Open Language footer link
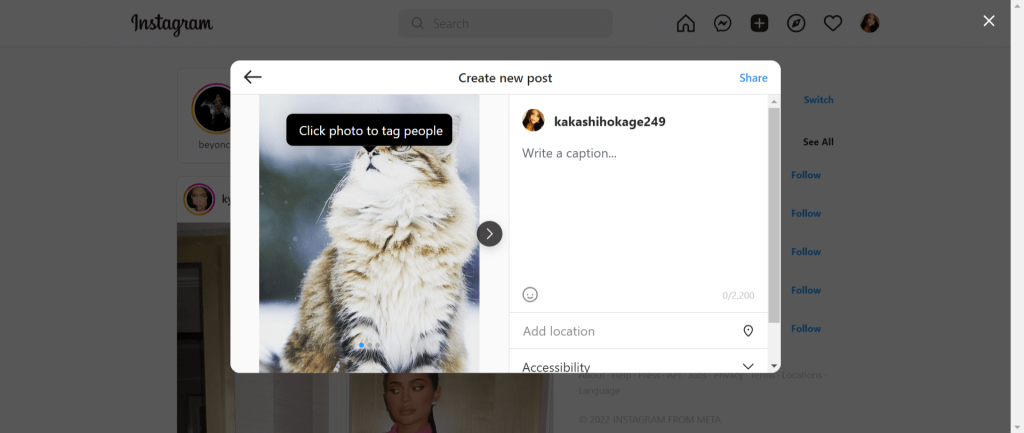 click(x=599, y=391)
